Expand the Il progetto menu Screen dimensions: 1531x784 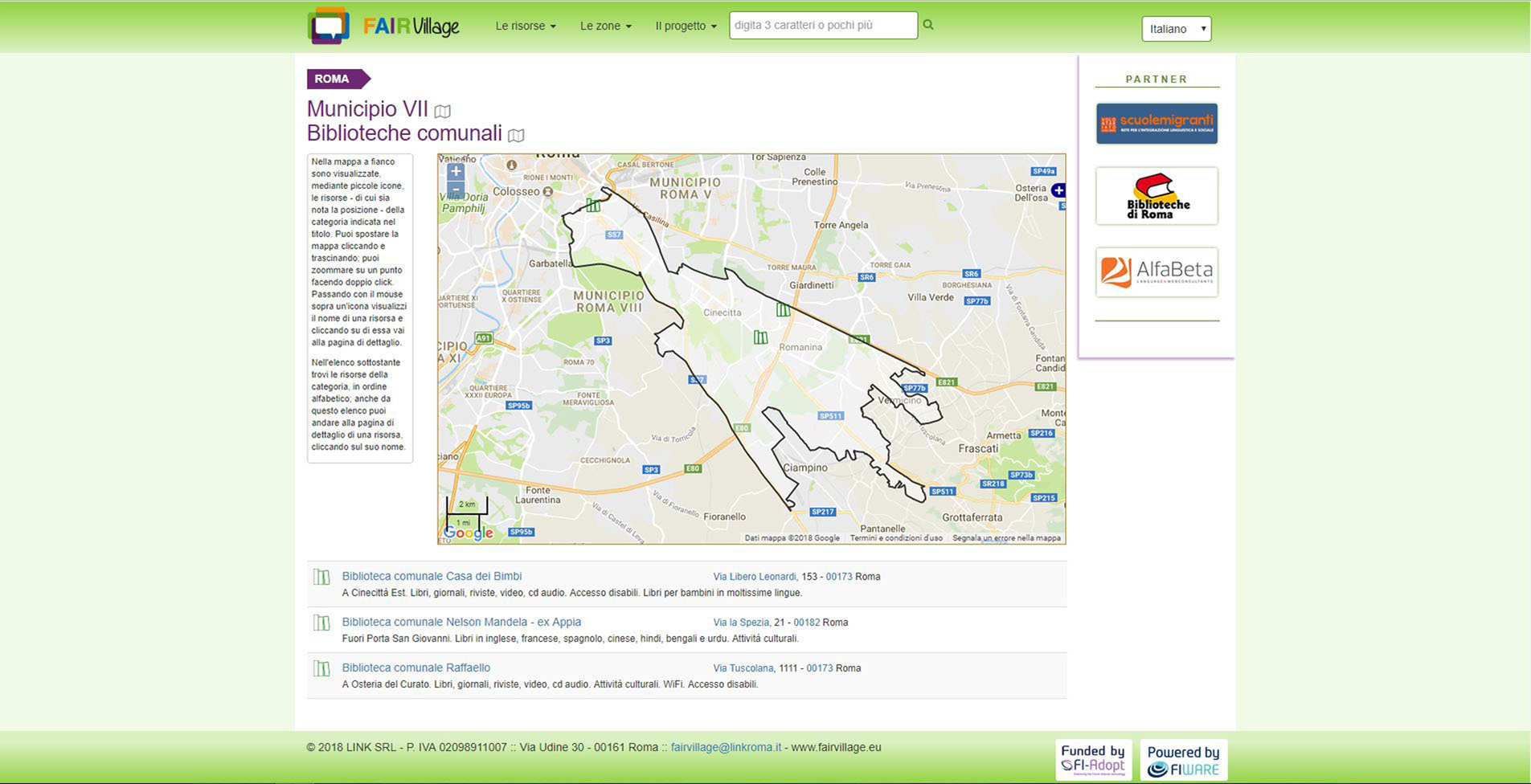click(x=686, y=26)
